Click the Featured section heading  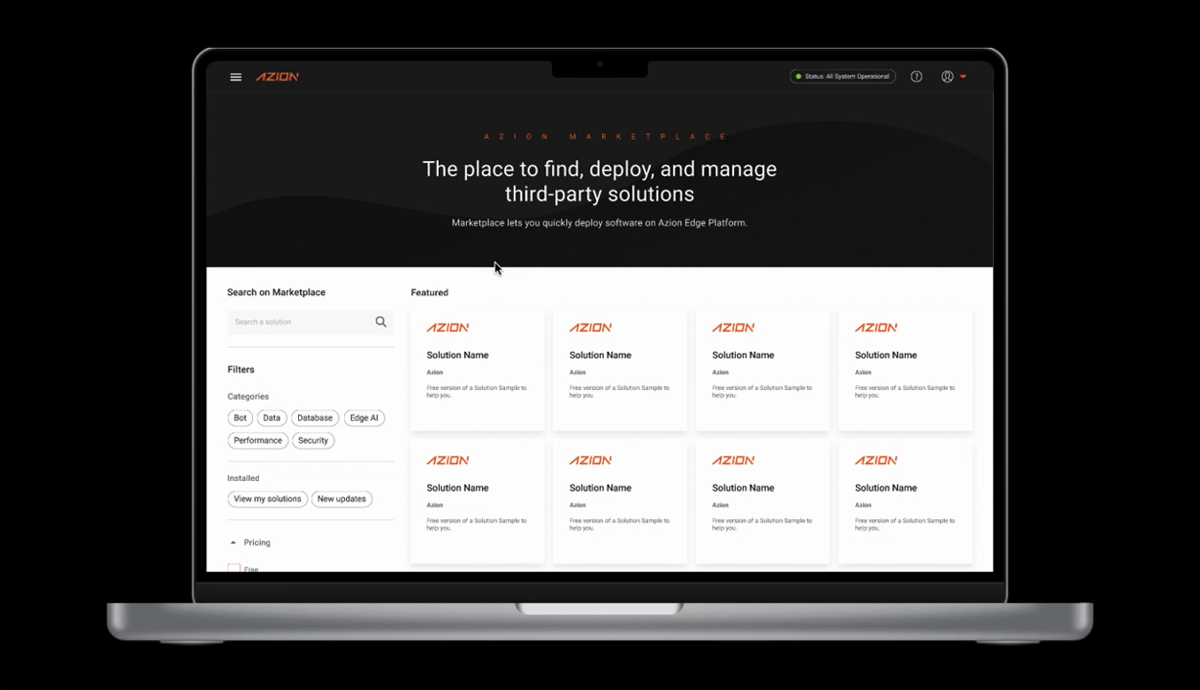[x=429, y=293]
